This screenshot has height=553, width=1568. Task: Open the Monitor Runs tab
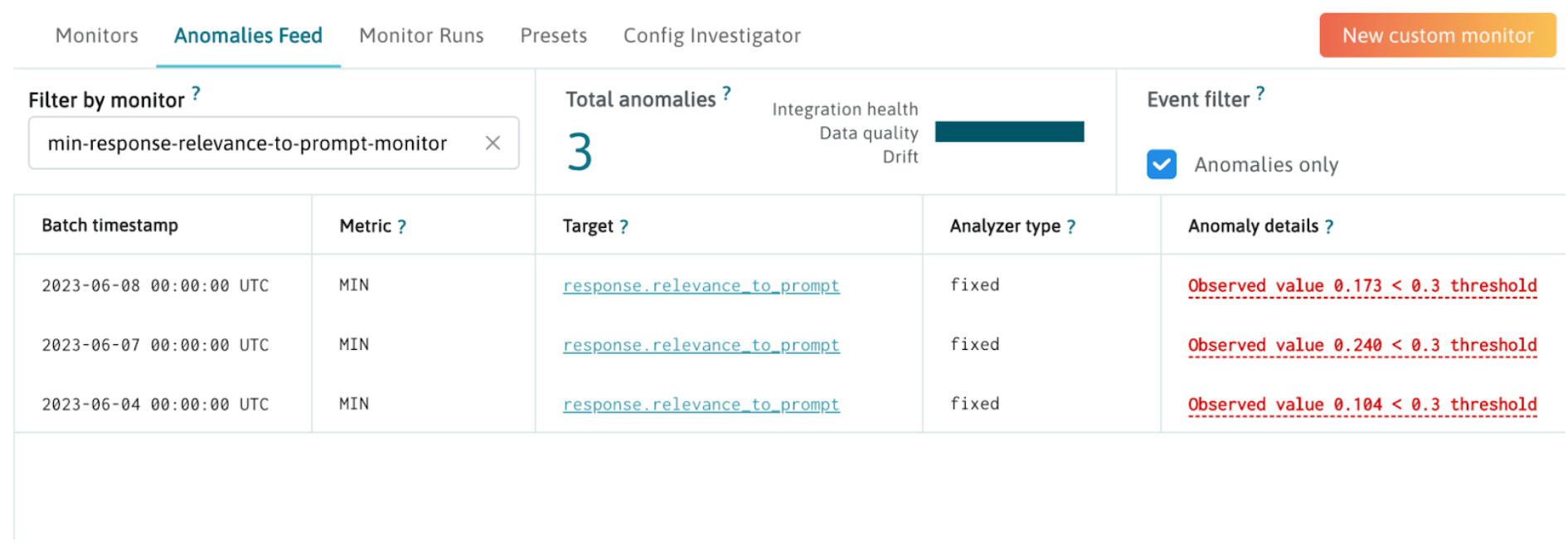pyautogui.click(x=421, y=35)
